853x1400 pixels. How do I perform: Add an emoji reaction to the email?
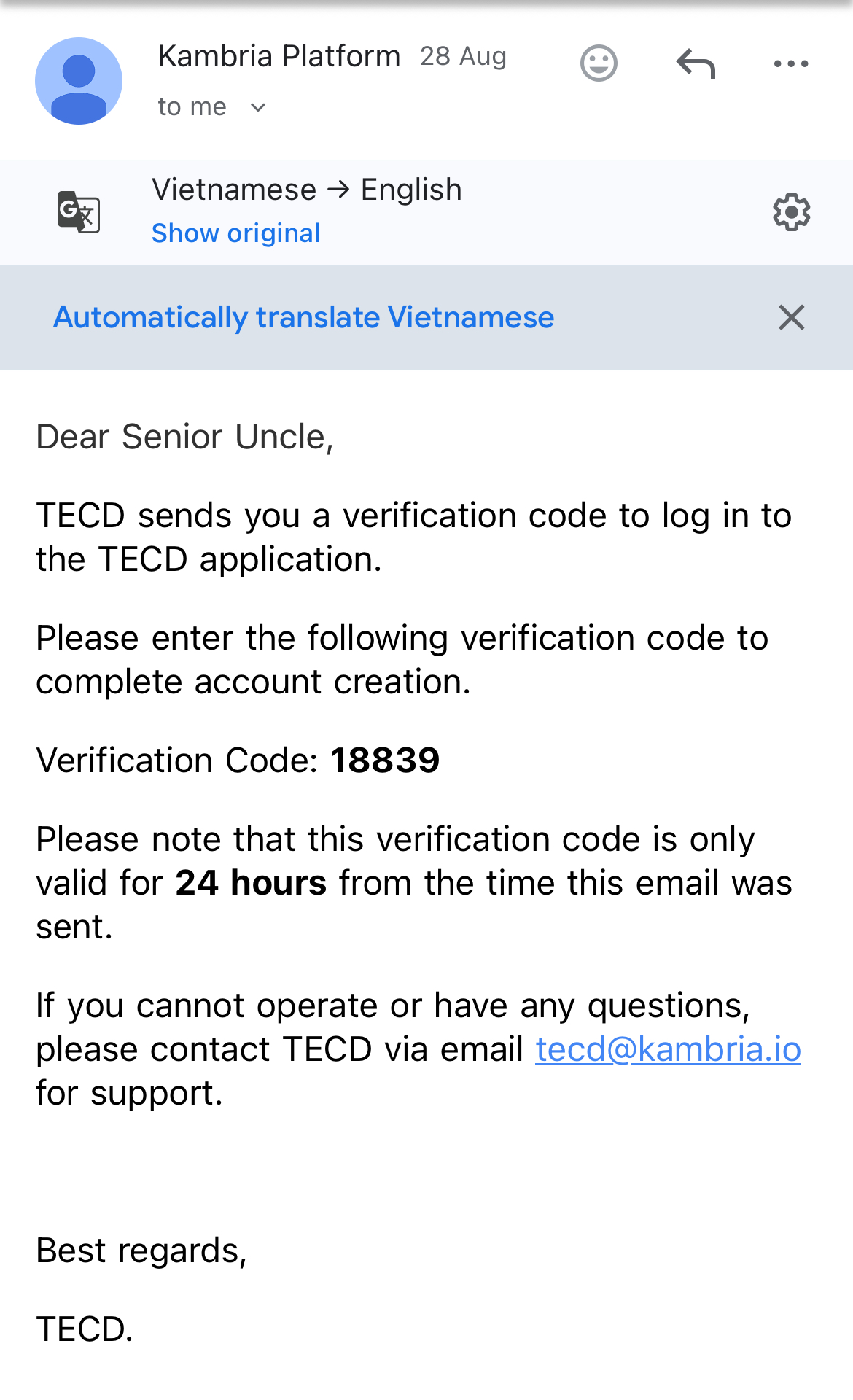[599, 63]
